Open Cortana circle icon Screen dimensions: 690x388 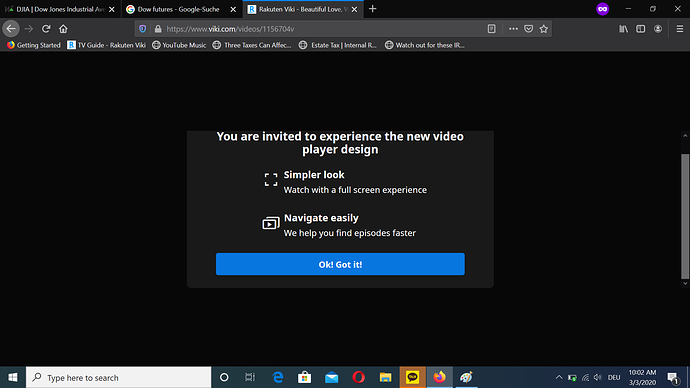point(224,377)
